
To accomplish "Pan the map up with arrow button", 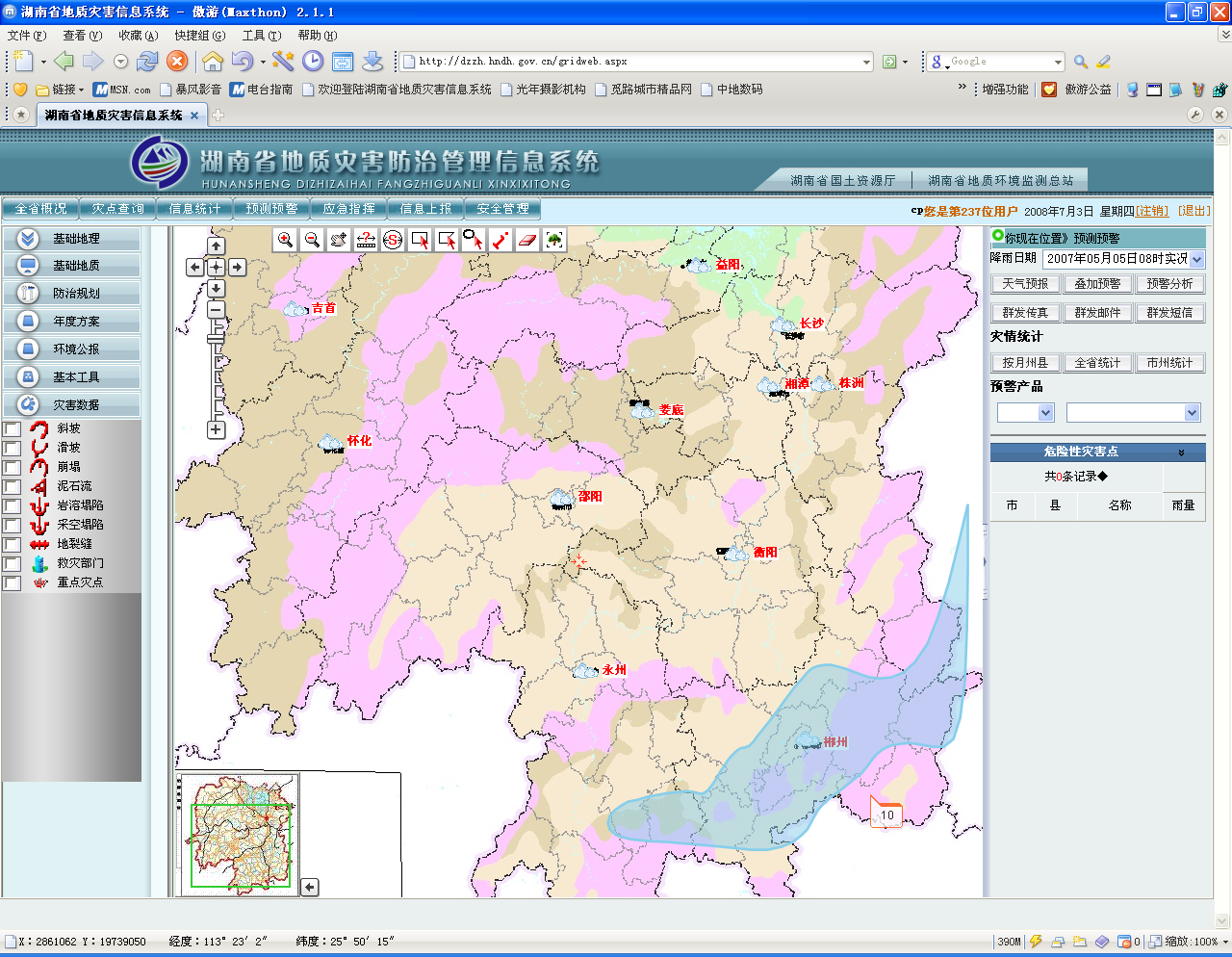I will [x=217, y=246].
